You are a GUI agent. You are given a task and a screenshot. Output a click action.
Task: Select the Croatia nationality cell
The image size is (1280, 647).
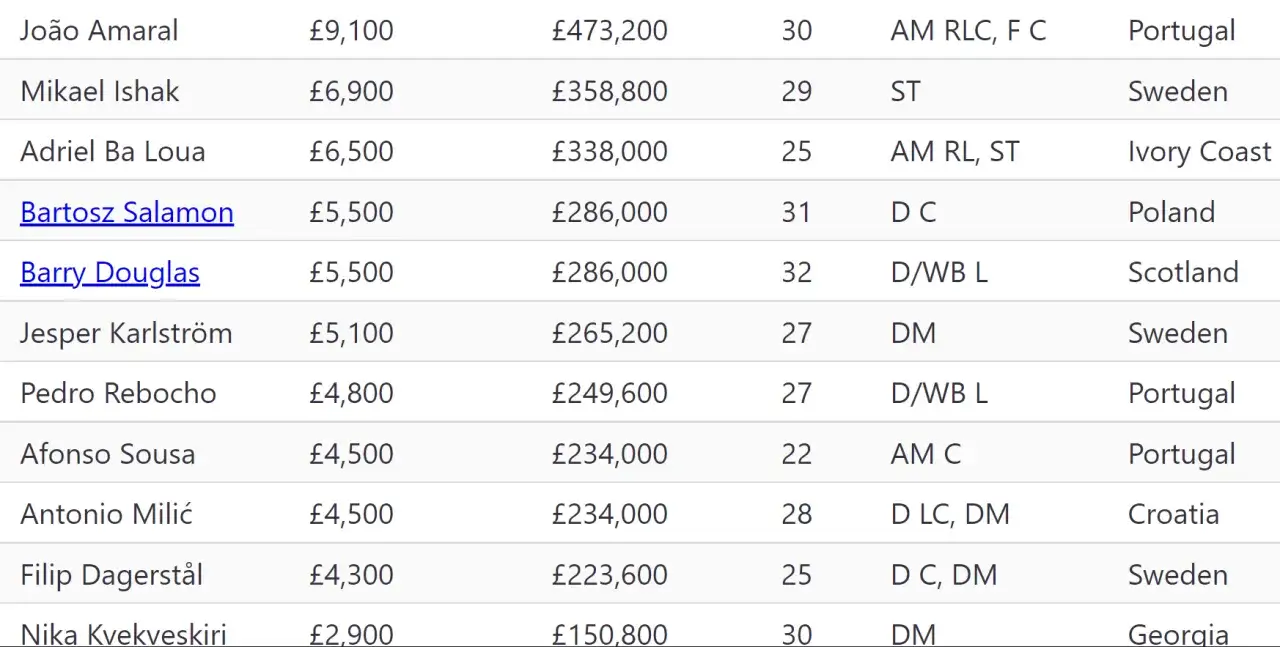pos(1173,514)
